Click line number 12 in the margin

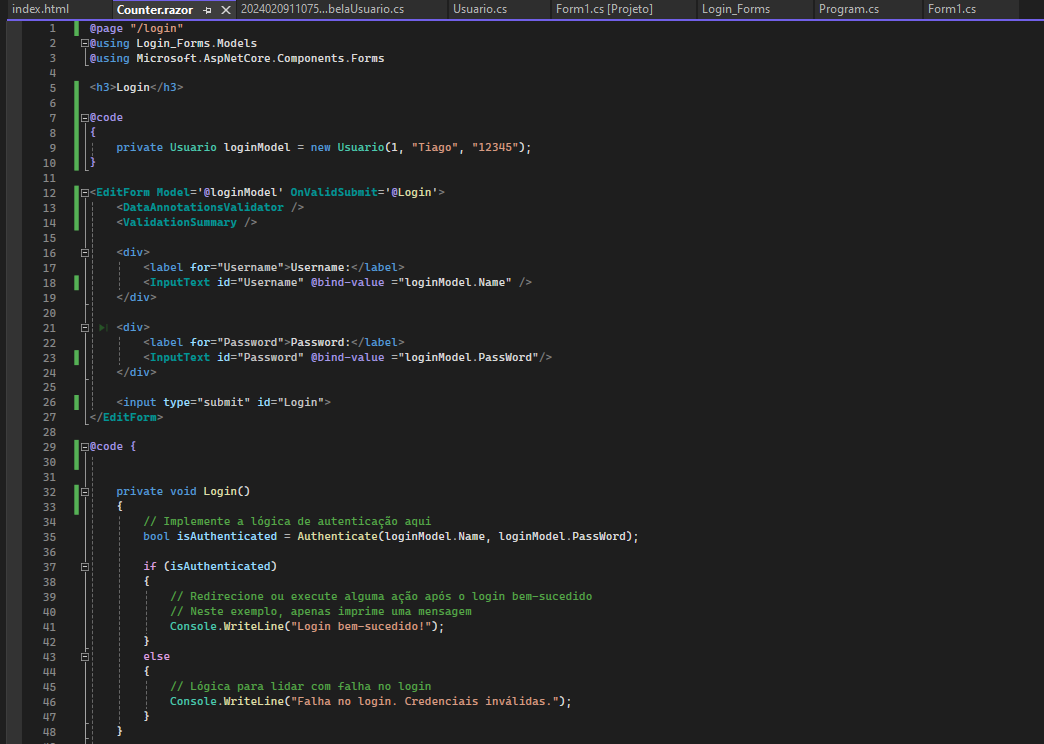click(x=49, y=192)
